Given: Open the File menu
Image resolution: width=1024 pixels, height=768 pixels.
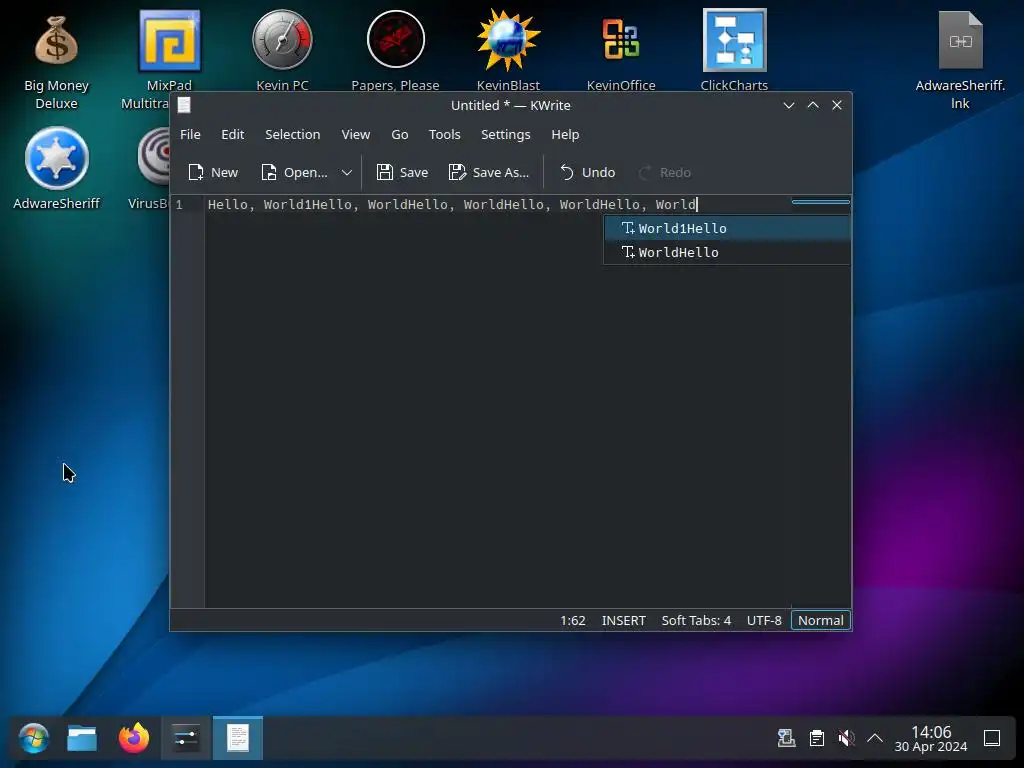Looking at the screenshot, I should (190, 135).
